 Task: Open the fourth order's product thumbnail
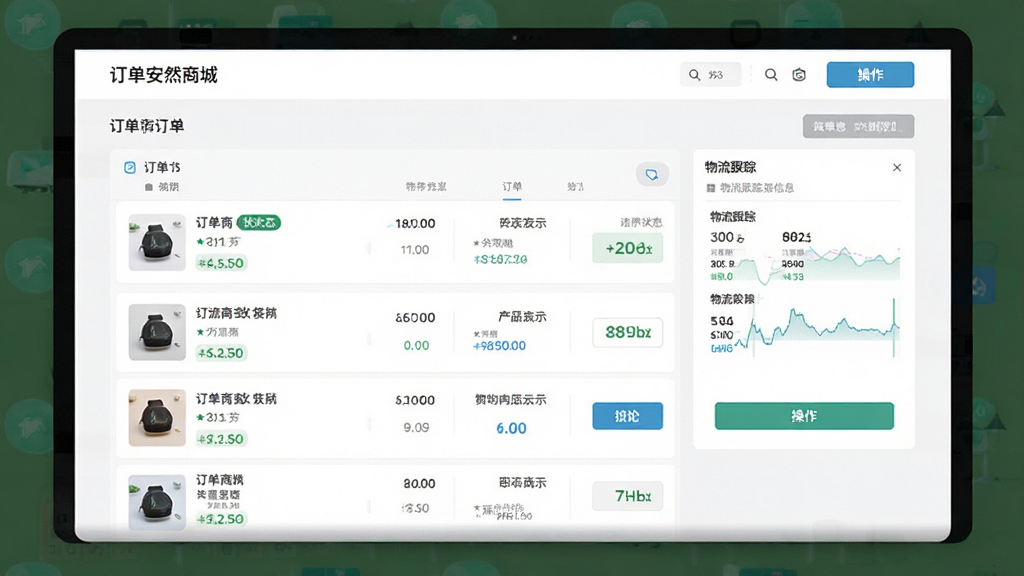[157, 502]
